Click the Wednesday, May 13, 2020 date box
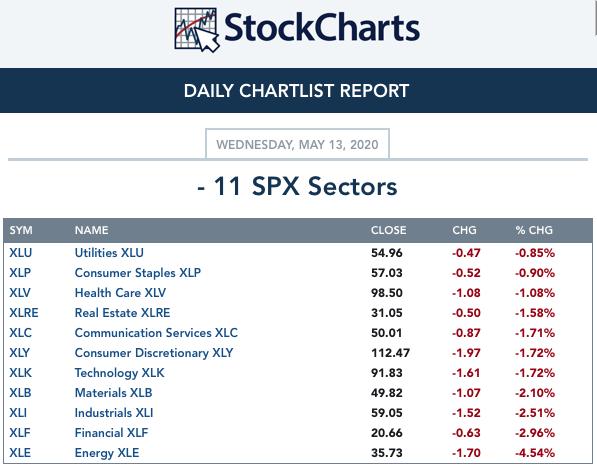This screenshot has width=597, height=467. (x=297, y=144)
